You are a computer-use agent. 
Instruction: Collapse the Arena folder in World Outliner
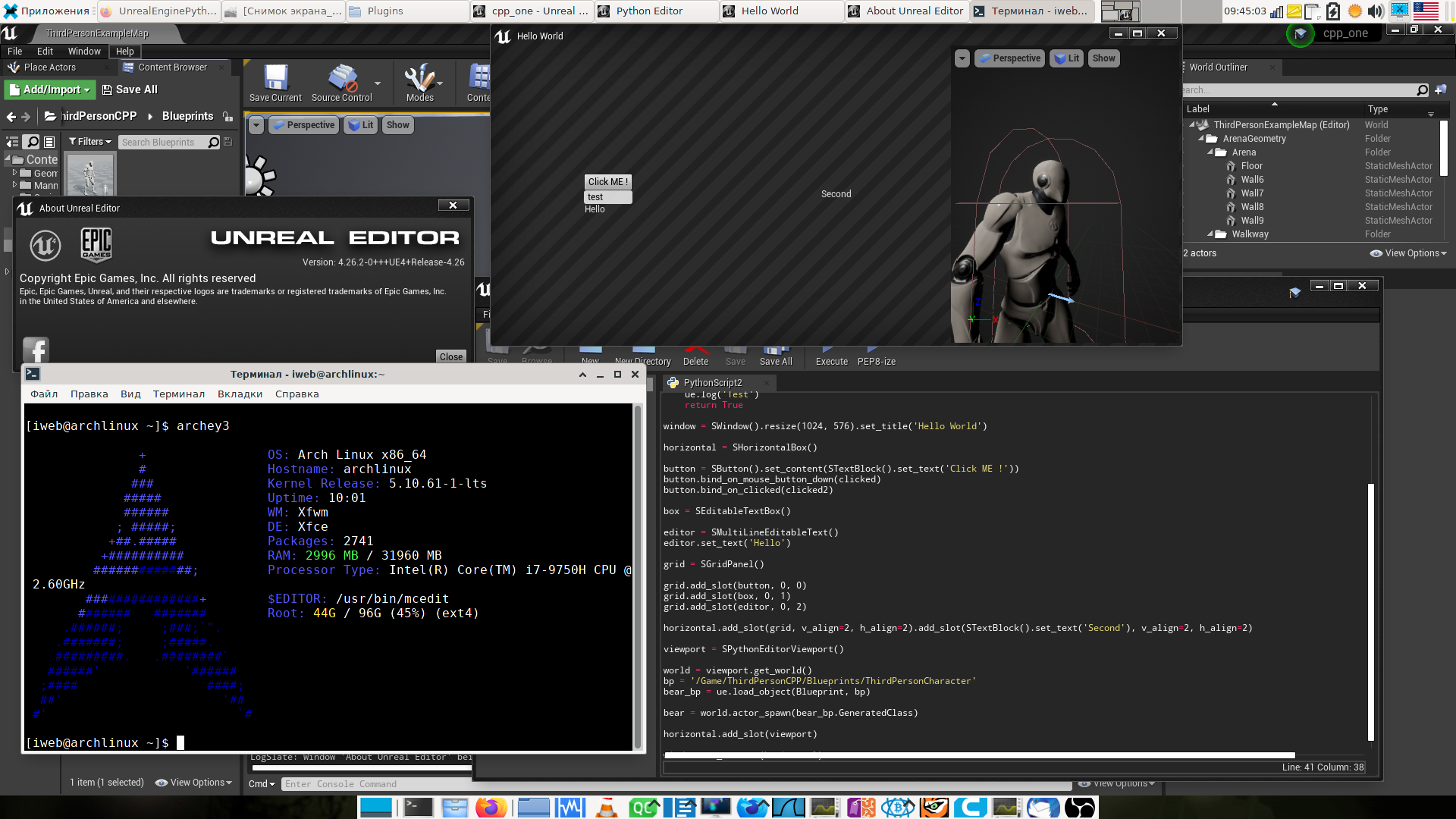point(1210,152)
